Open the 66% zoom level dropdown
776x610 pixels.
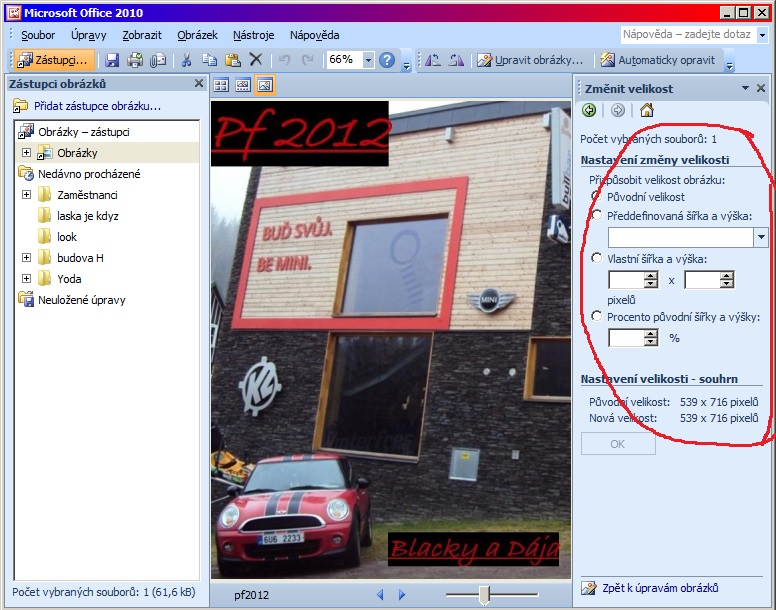[368, 60]
